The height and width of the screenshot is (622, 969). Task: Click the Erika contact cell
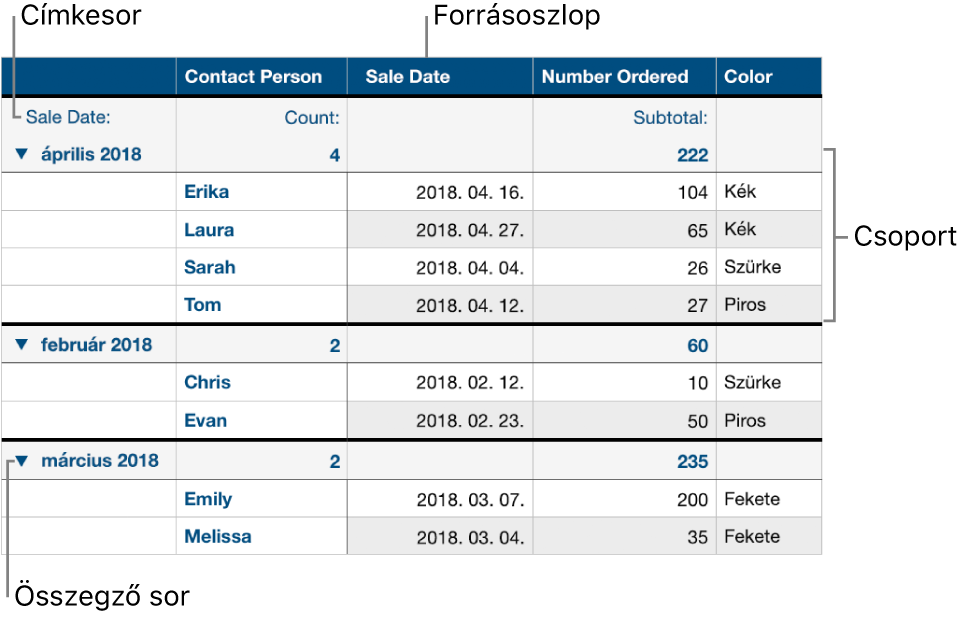261,192
